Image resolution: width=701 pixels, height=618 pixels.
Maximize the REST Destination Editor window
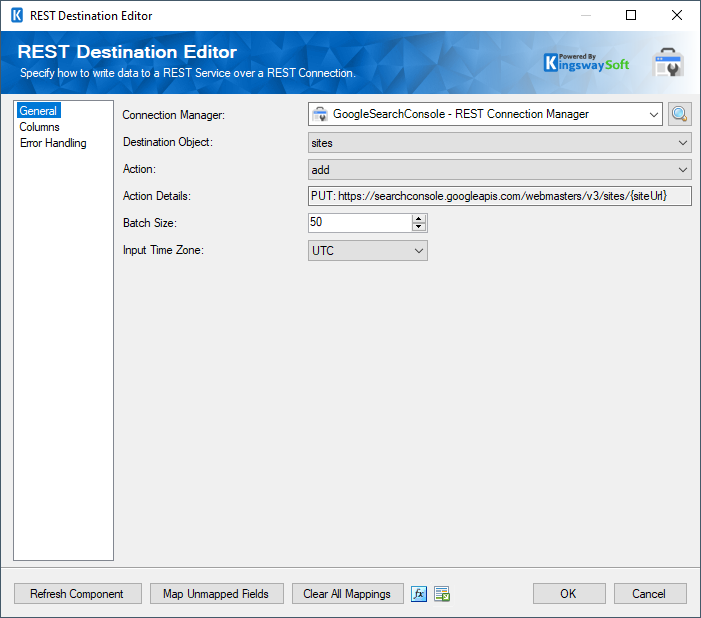pos(631,16)
